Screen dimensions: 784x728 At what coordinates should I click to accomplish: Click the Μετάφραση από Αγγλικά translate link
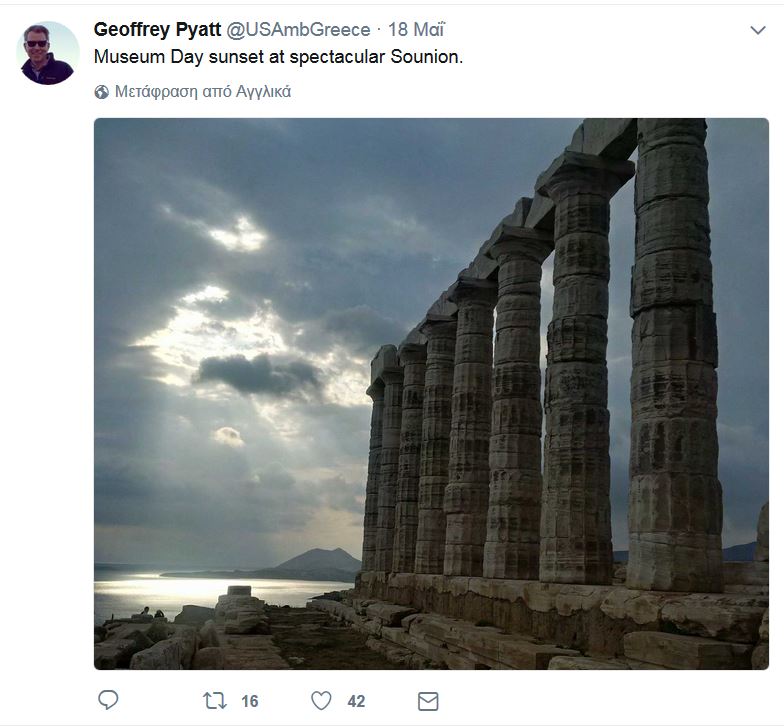pos(203,92)
